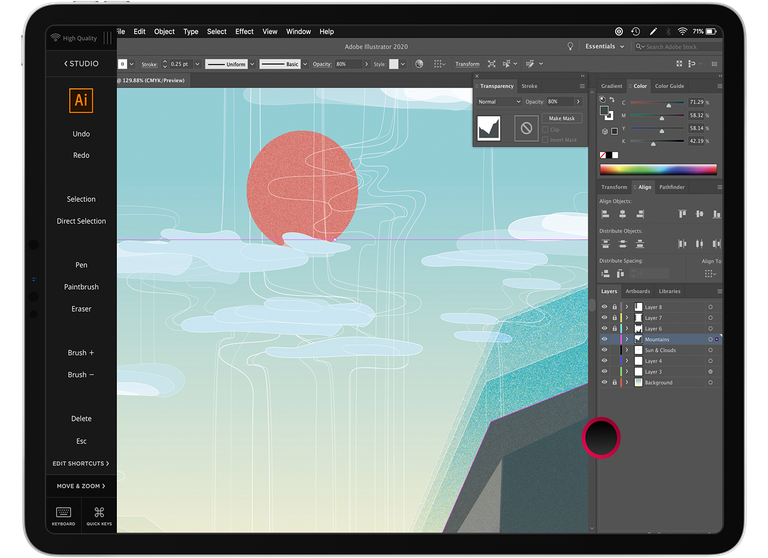Click the swap fill and stroke arrow
768x558 pixels.
tap(612, 99)
